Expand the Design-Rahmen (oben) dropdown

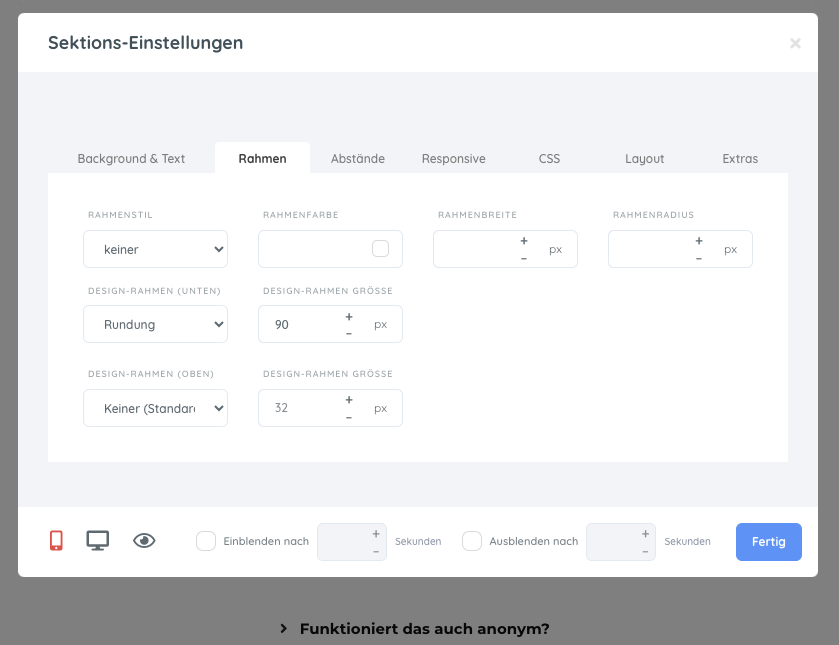[x=155, y=408]
